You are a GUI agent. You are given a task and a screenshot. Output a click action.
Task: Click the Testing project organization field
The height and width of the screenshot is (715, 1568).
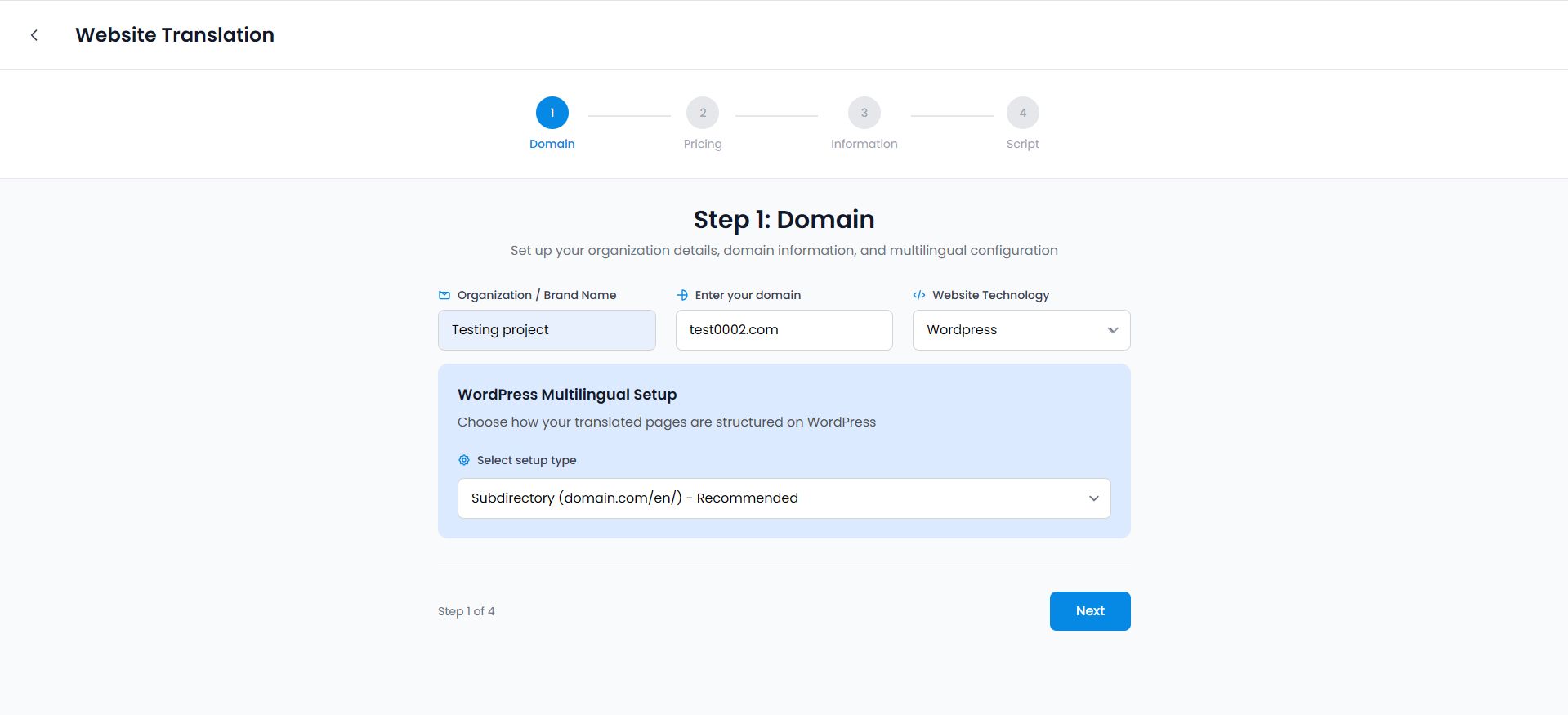click(546, 330)
